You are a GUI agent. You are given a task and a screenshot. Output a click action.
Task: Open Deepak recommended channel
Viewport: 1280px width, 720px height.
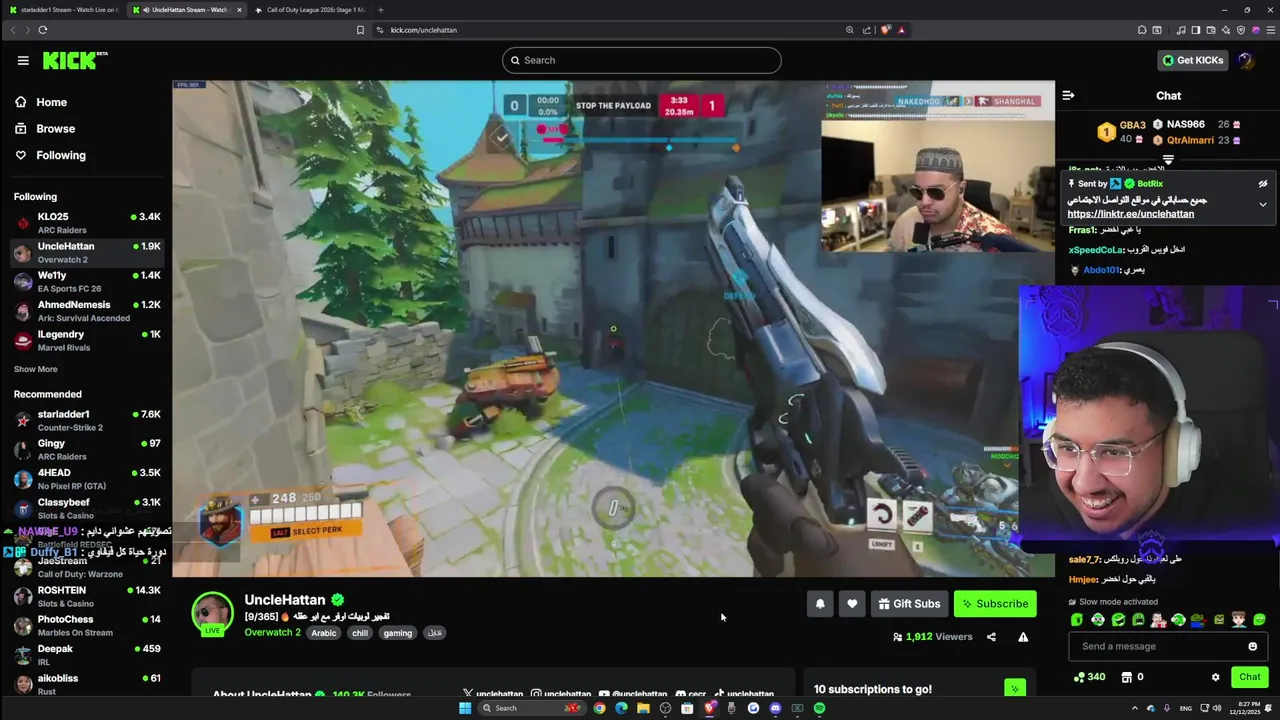coord(87,655)
